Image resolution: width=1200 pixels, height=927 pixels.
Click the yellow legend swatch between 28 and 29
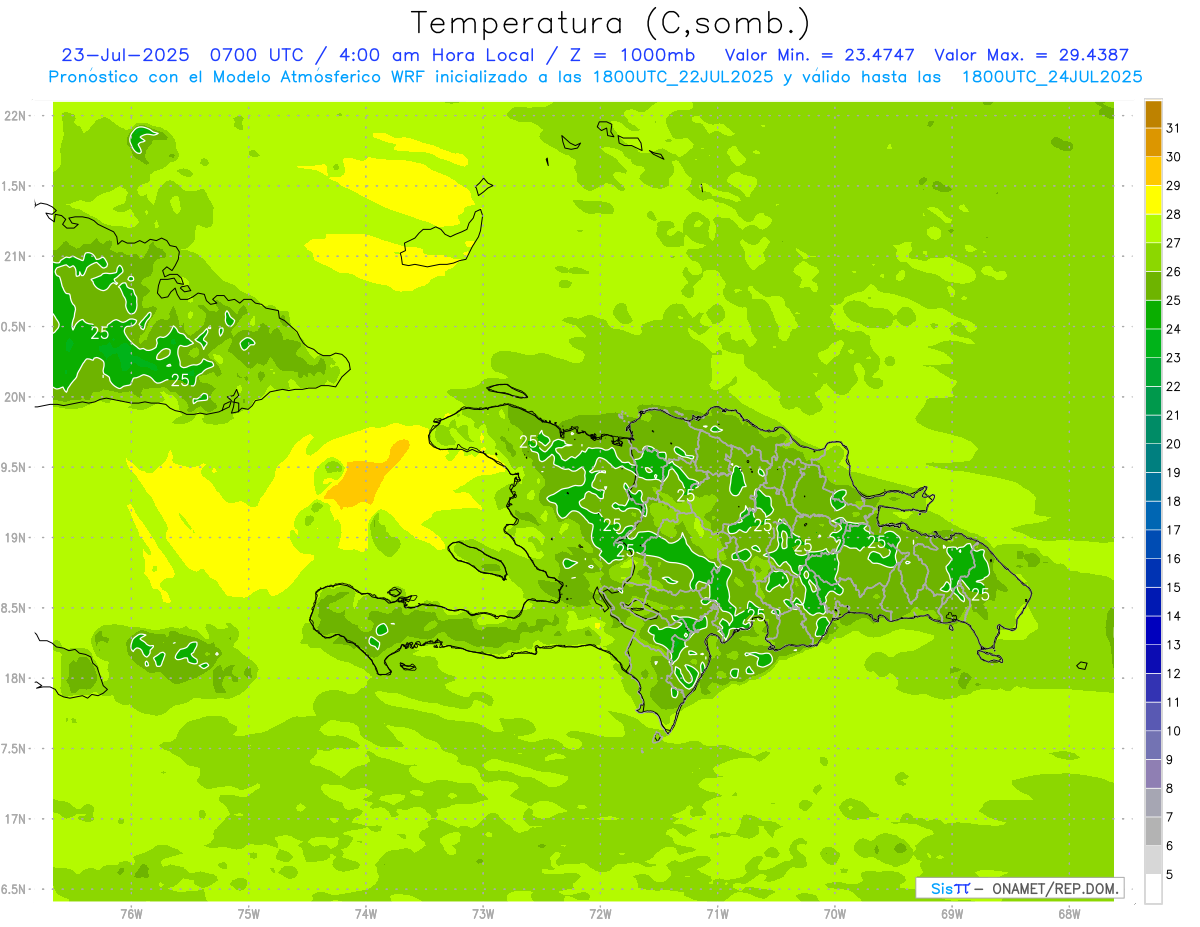tap(1153, 200)
